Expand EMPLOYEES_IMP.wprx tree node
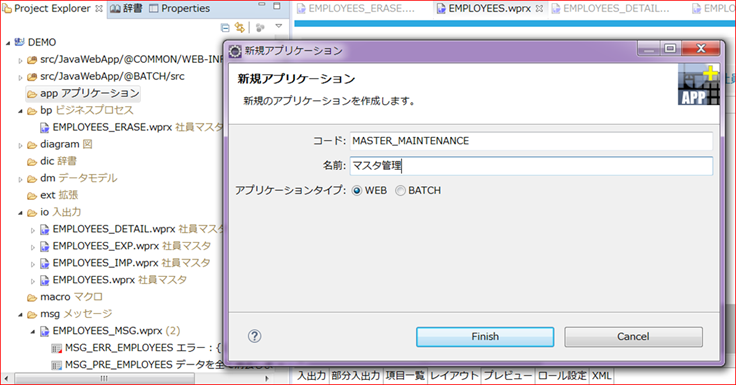This screenshot has width=736, height=385. point(33,264)
